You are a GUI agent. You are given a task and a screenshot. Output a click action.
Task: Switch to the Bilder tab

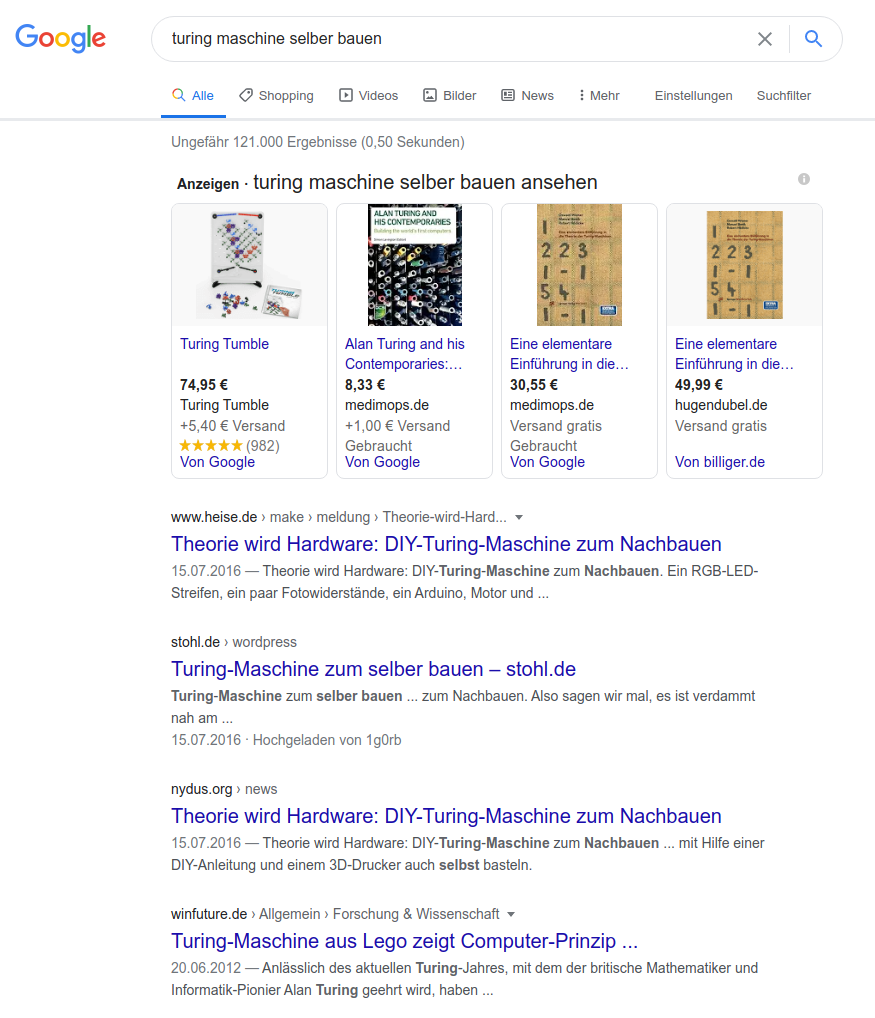click(449, 96)
